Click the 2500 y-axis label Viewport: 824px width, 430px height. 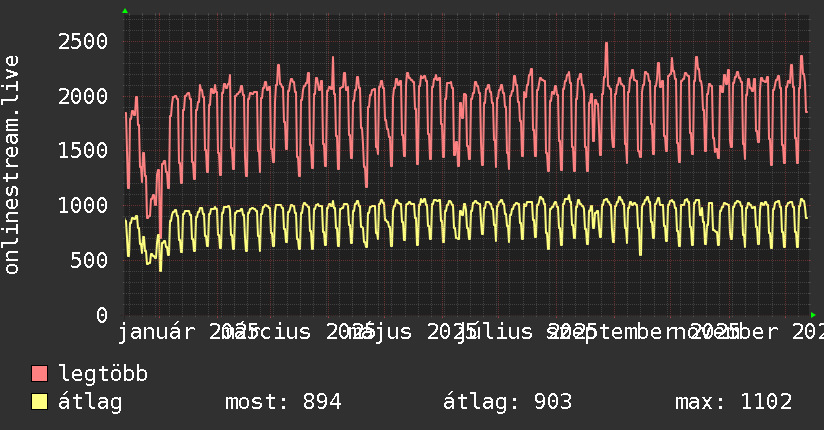point(83,42)
